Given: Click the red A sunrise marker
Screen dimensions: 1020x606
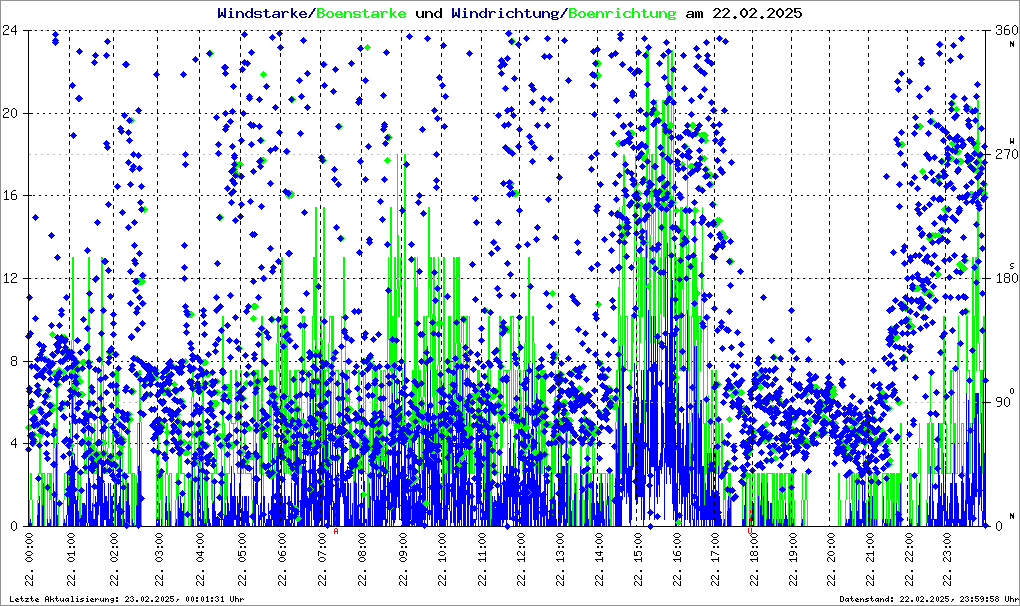Looking at the screenshot, I should pyautogui.click(x=336, y=531).
